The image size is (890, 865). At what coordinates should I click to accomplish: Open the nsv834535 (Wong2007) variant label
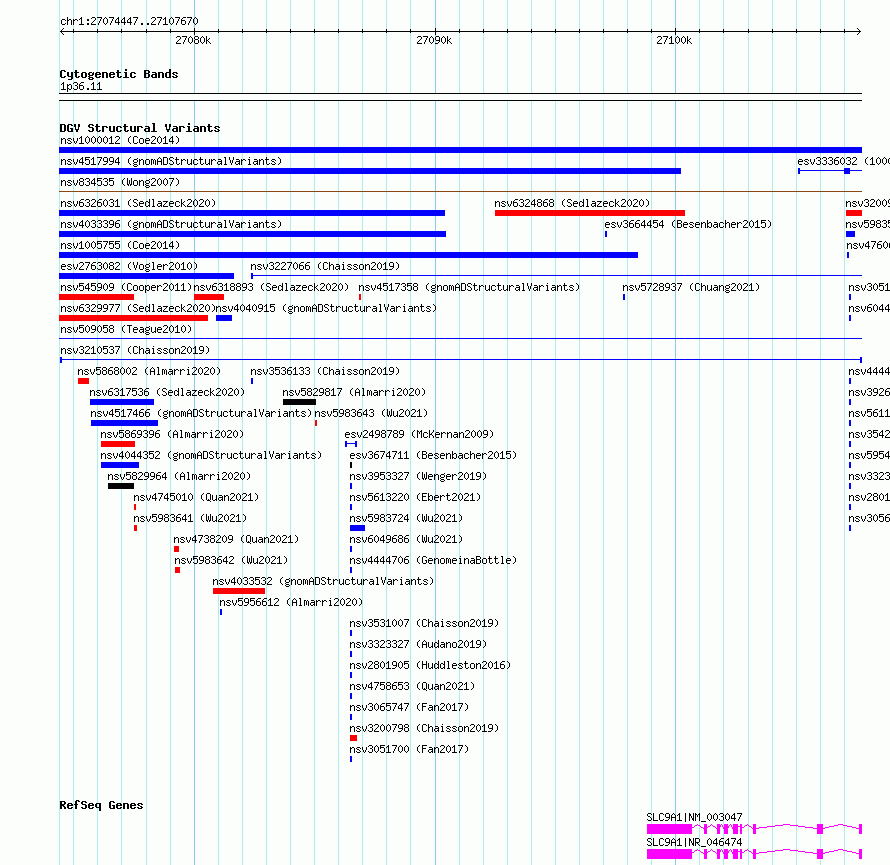click(120, 182)
